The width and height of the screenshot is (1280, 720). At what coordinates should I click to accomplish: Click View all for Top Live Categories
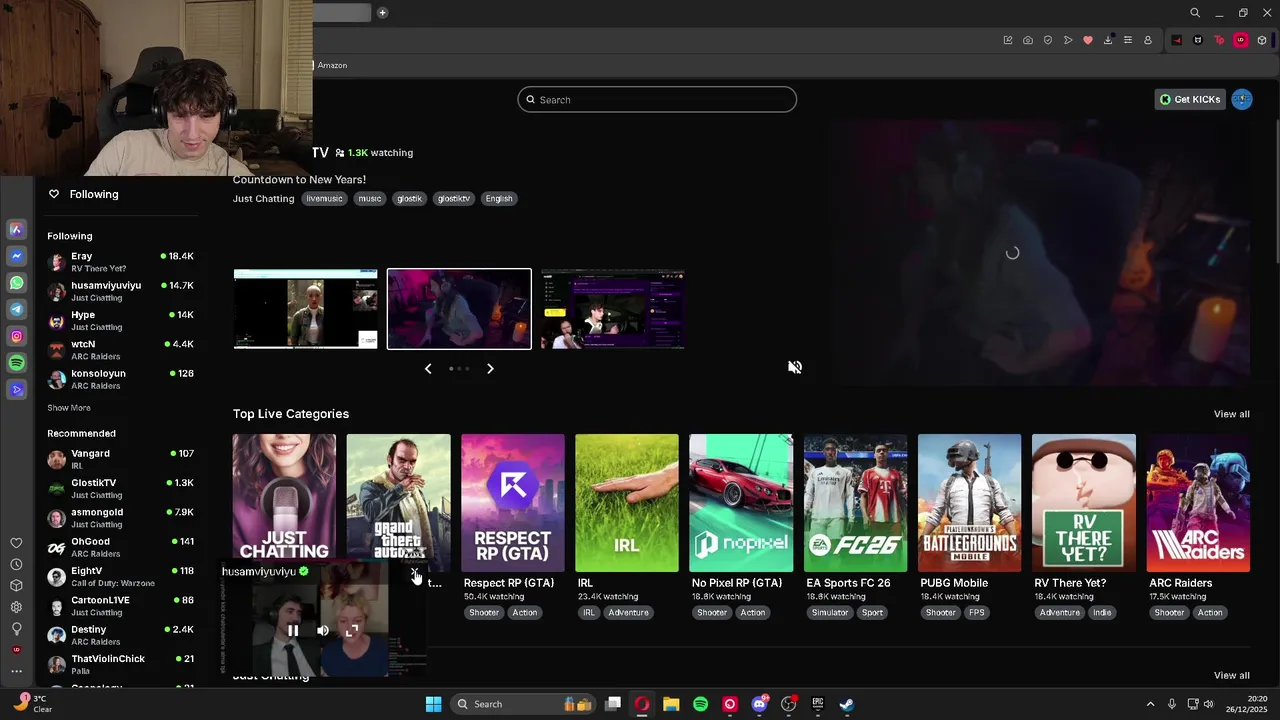1231,414
